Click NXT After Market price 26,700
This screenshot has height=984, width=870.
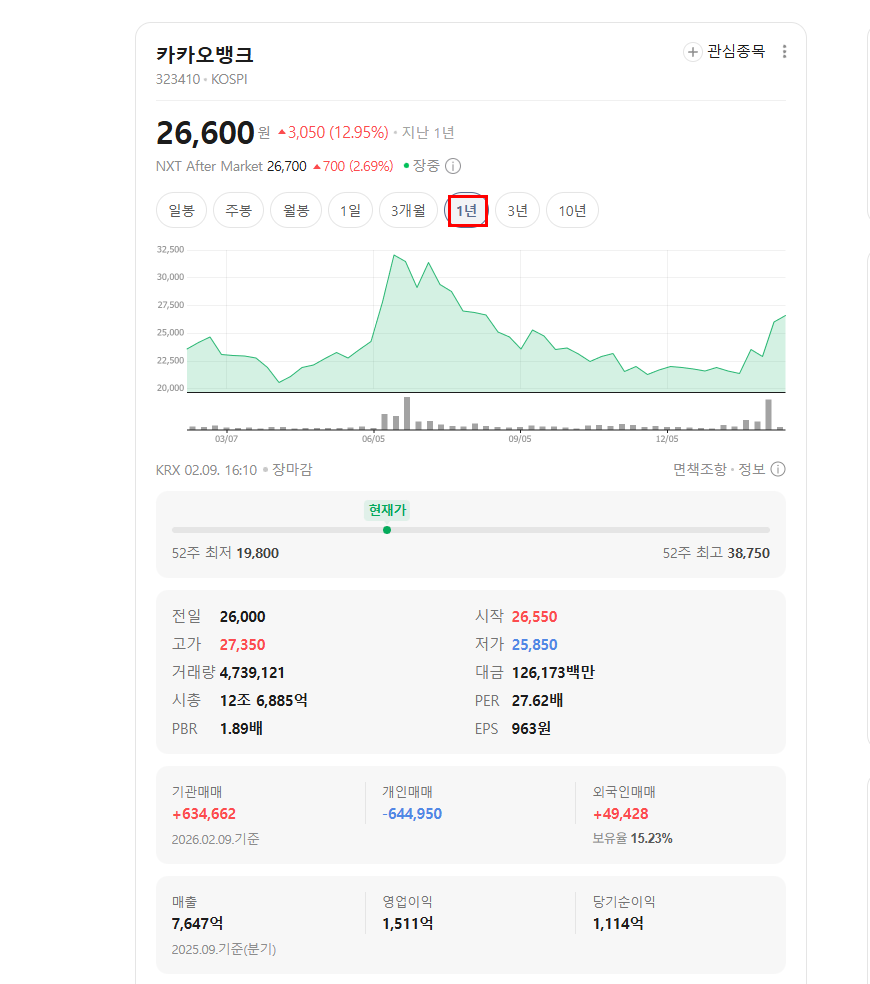click(287, 166)
